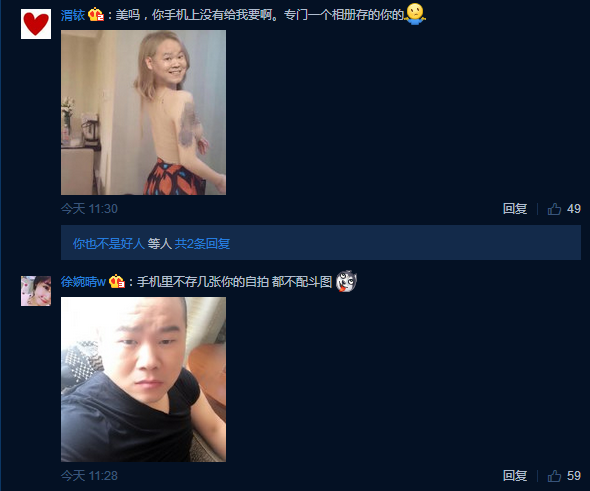Reply to the comment posted at 11:28

pyautogui.click(x=515, y=476)
